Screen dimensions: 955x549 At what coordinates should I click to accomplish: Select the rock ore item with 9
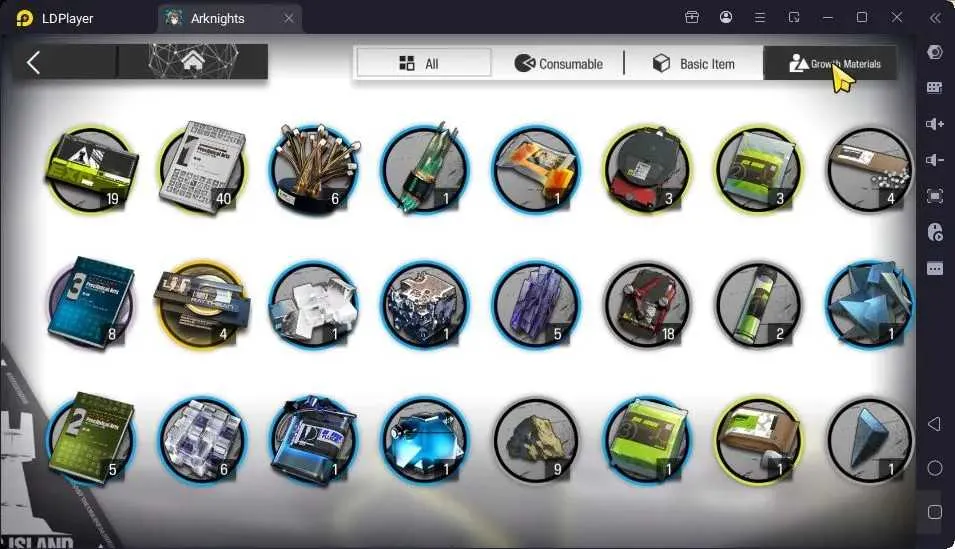[536, 439]
